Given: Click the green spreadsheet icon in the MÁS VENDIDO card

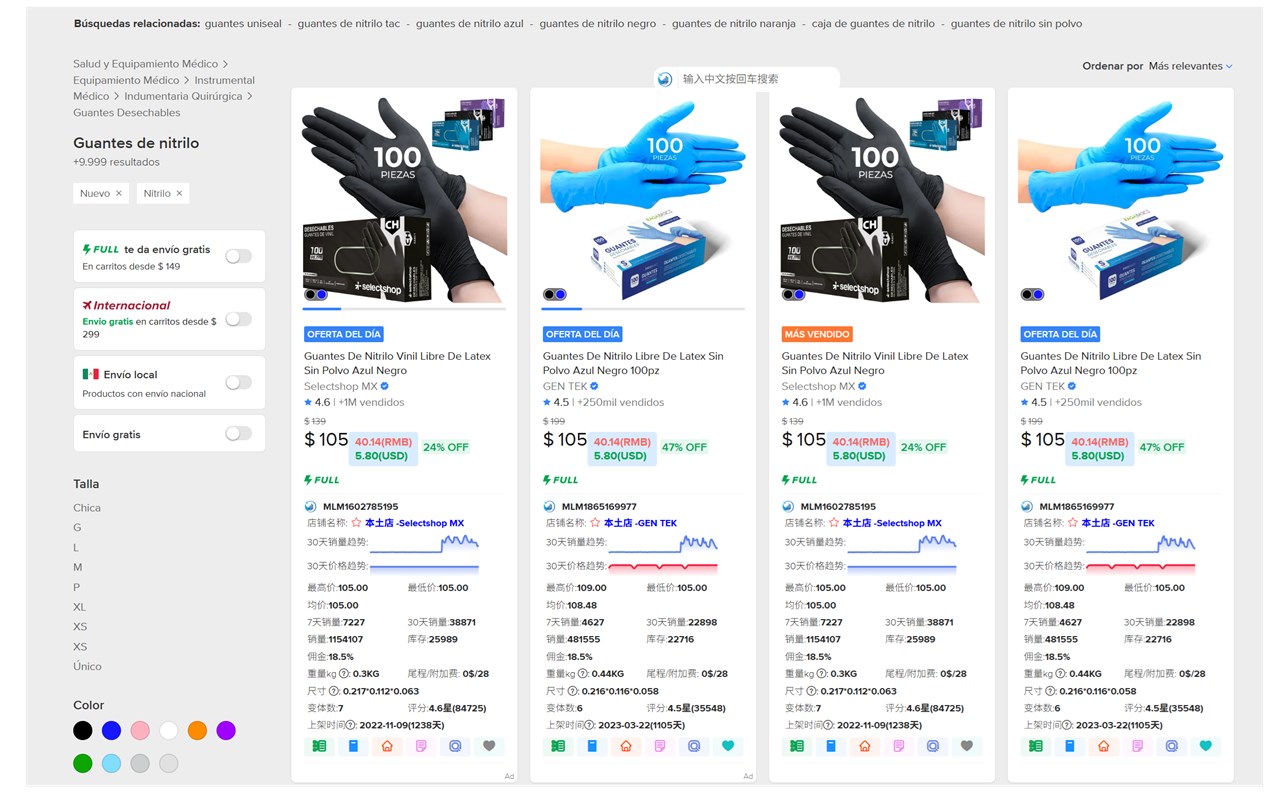Looking at the screenshot, I should tap(797, 746).
